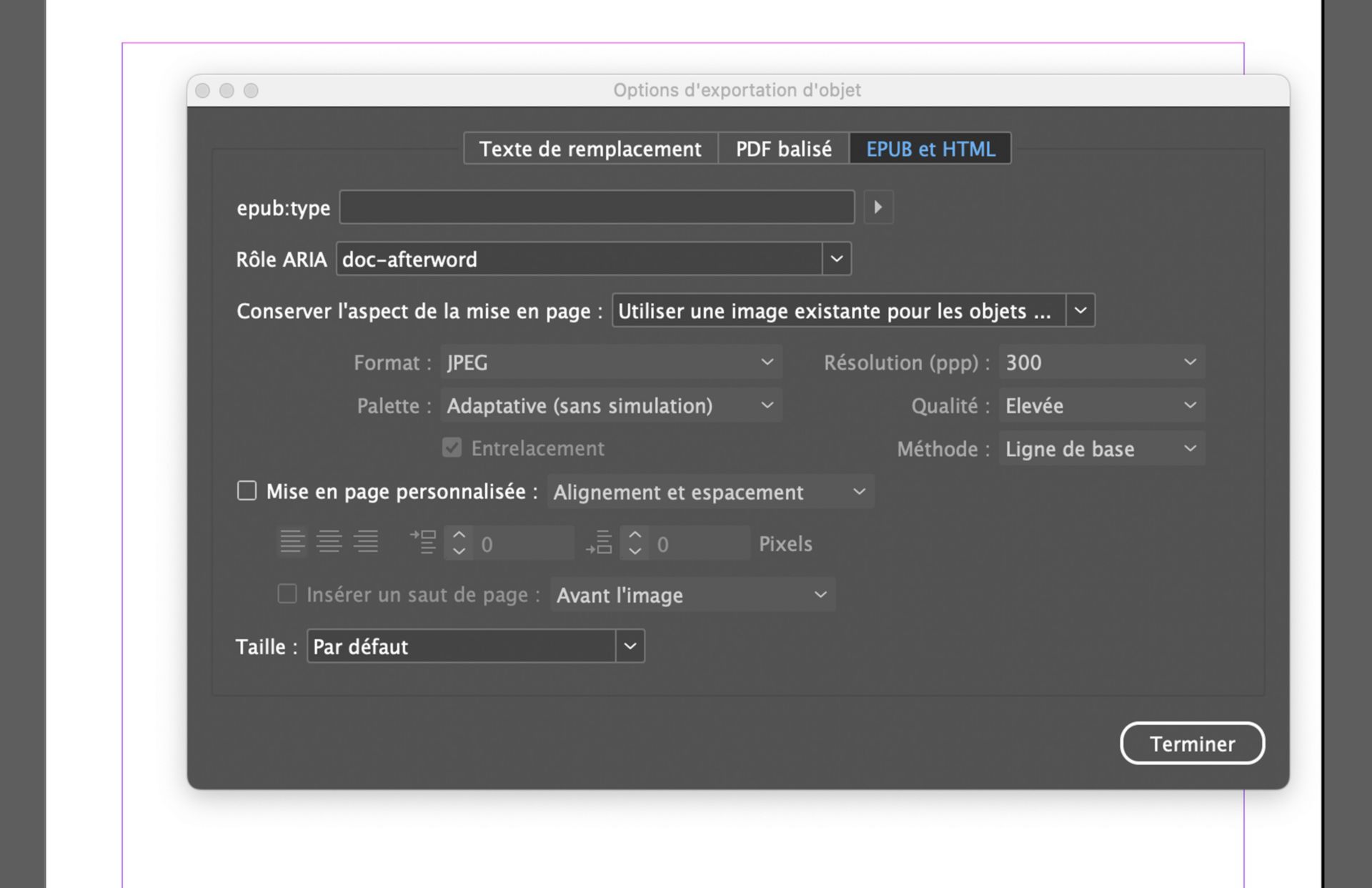1372x888 pixels.
Task: Open the Rôle ARIA dropdown
Action: (836, 259)
